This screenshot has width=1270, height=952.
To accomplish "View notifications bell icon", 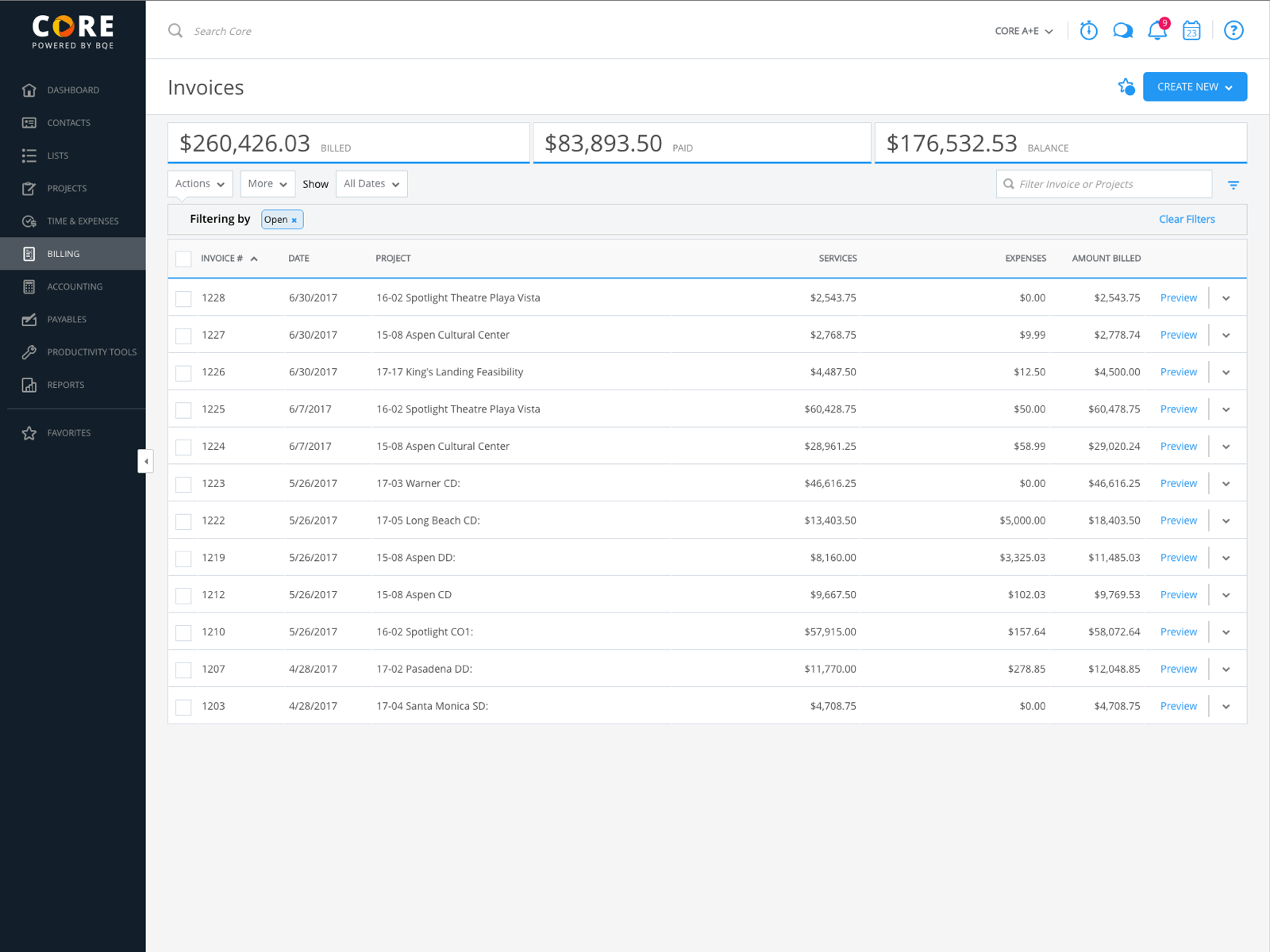I will pyautogui.click(x=1157, y=31).
